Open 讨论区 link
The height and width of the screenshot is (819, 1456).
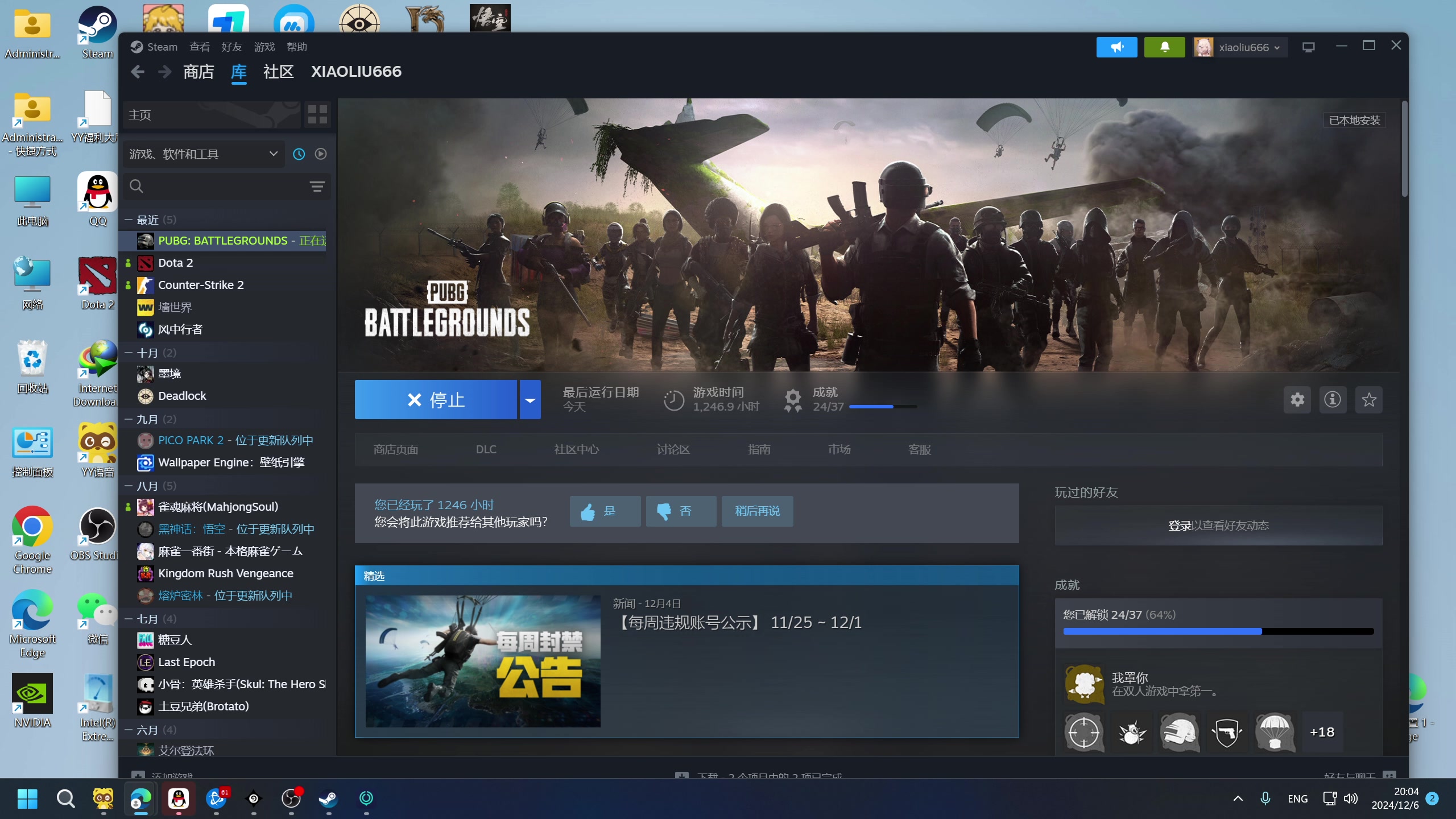[673, 450]
